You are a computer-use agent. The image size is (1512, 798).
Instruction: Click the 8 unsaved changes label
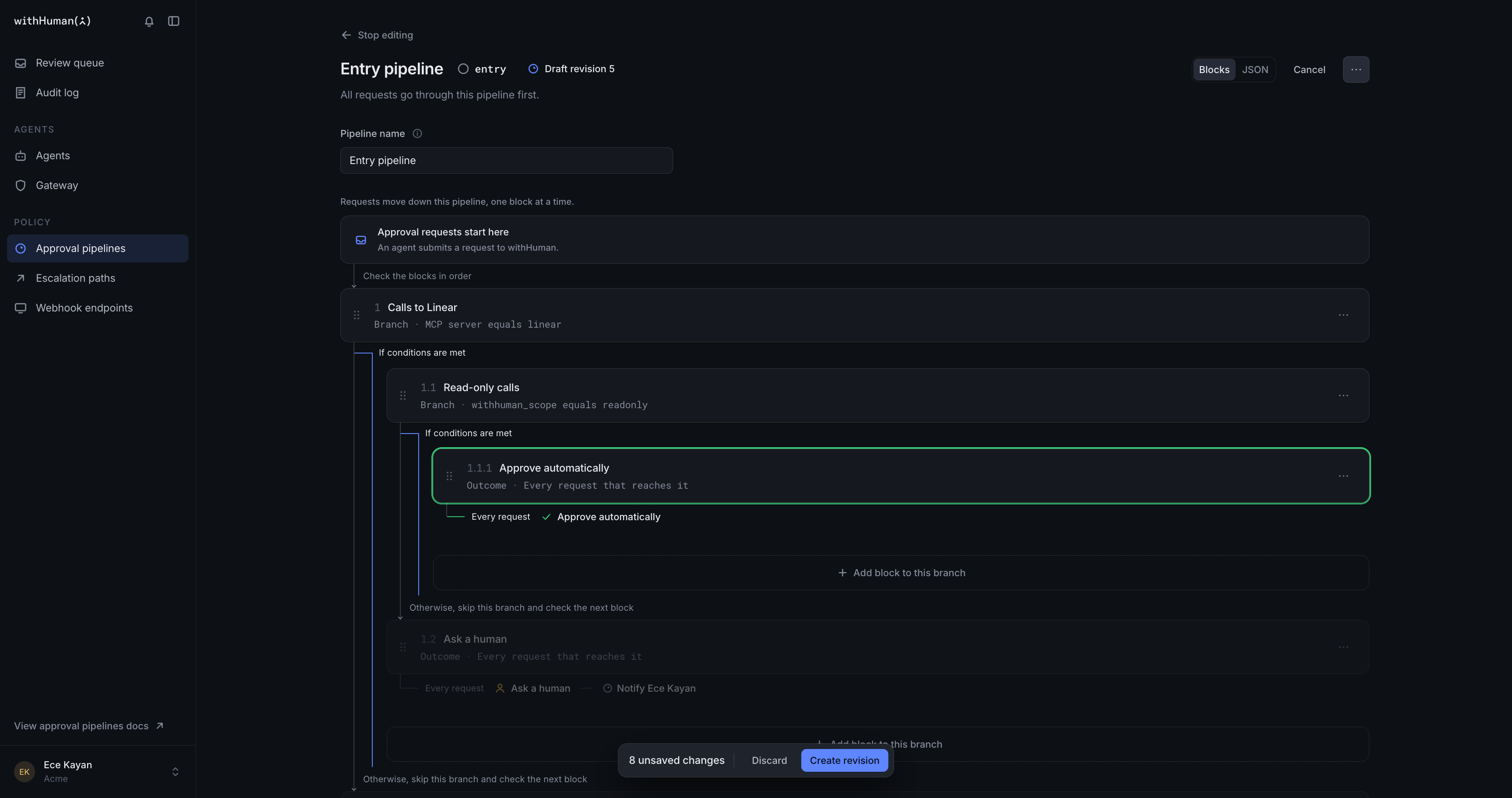[x=676, y=760]
